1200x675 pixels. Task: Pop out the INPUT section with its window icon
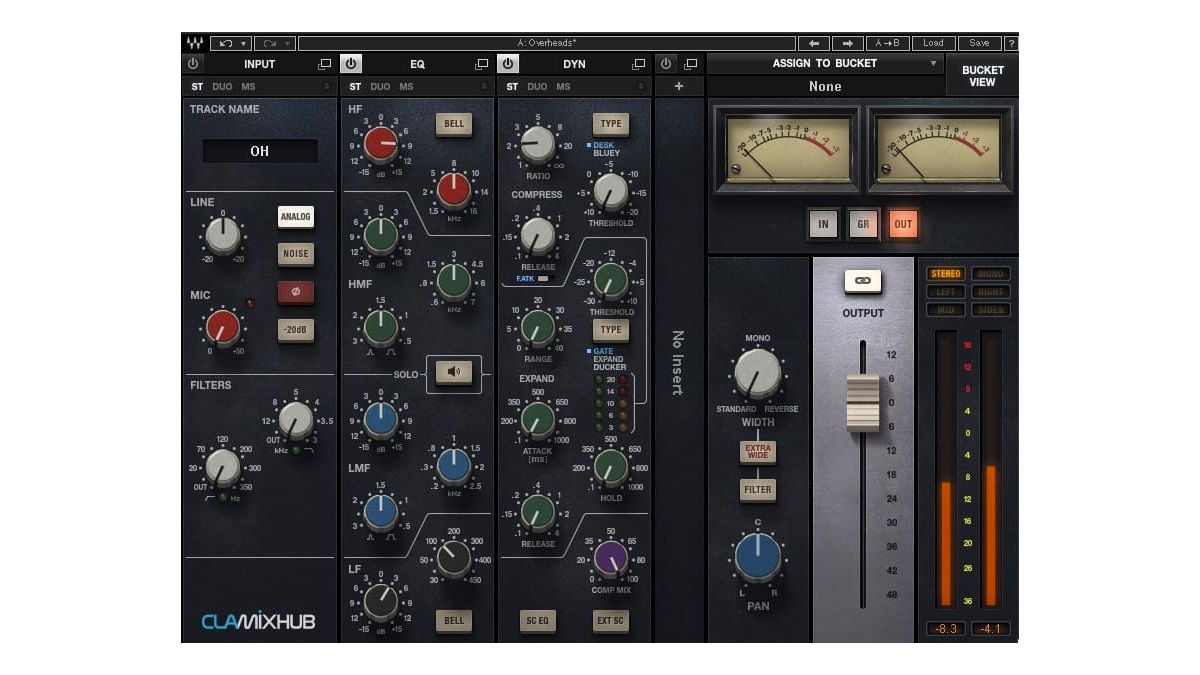point(325,63)
